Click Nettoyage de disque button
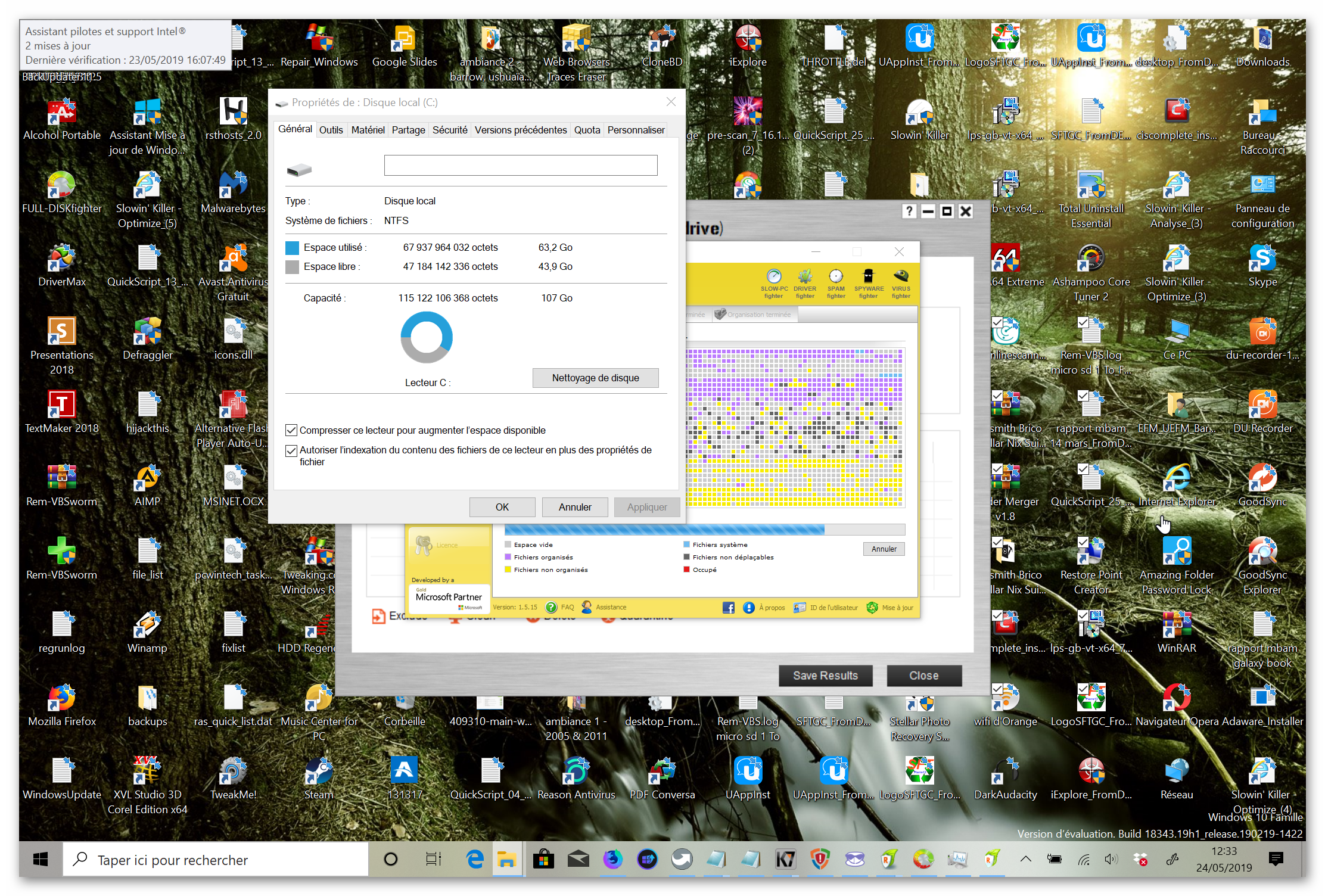The image size is (1325, 896). (x=595, y=378)
